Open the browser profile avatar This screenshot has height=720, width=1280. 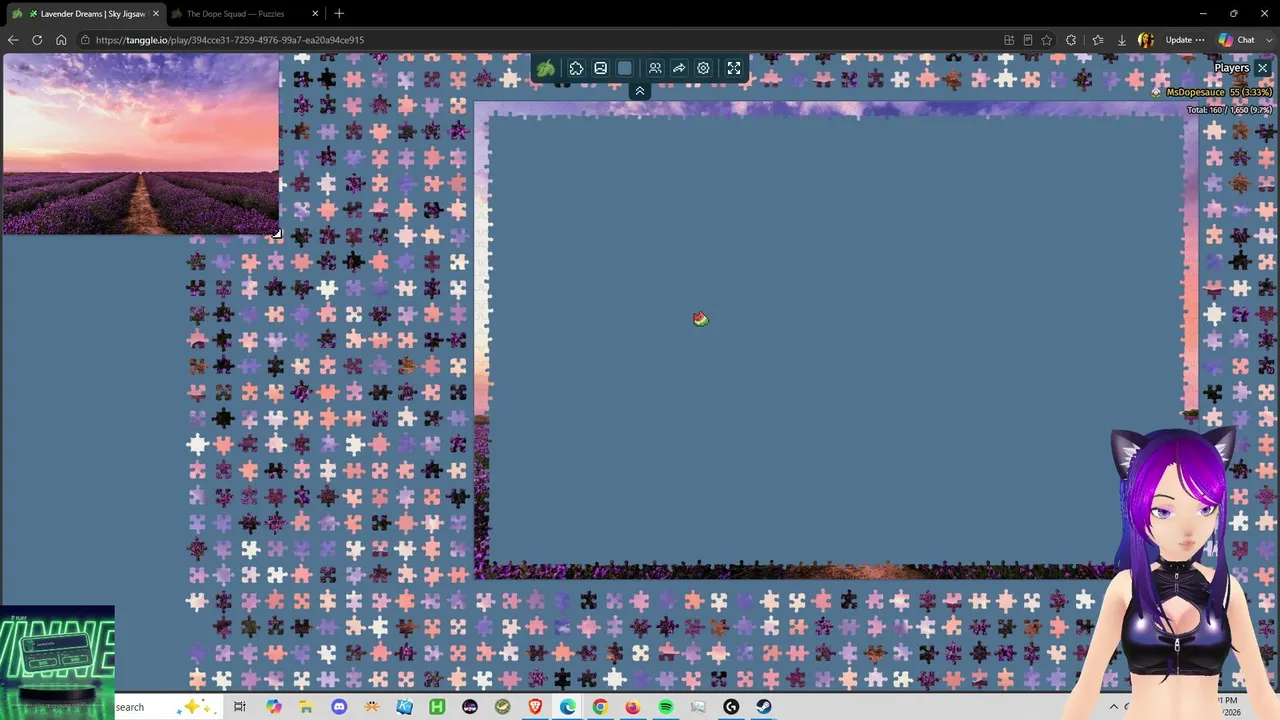[x=1146, y=40]
